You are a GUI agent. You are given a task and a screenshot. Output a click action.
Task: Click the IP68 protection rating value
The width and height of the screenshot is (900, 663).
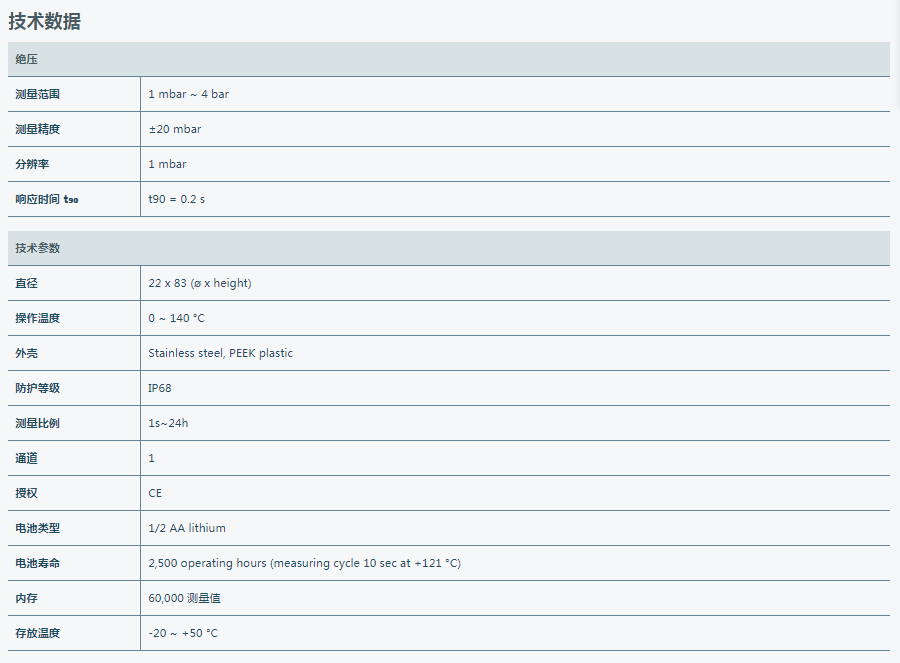[x=160, y=388]
